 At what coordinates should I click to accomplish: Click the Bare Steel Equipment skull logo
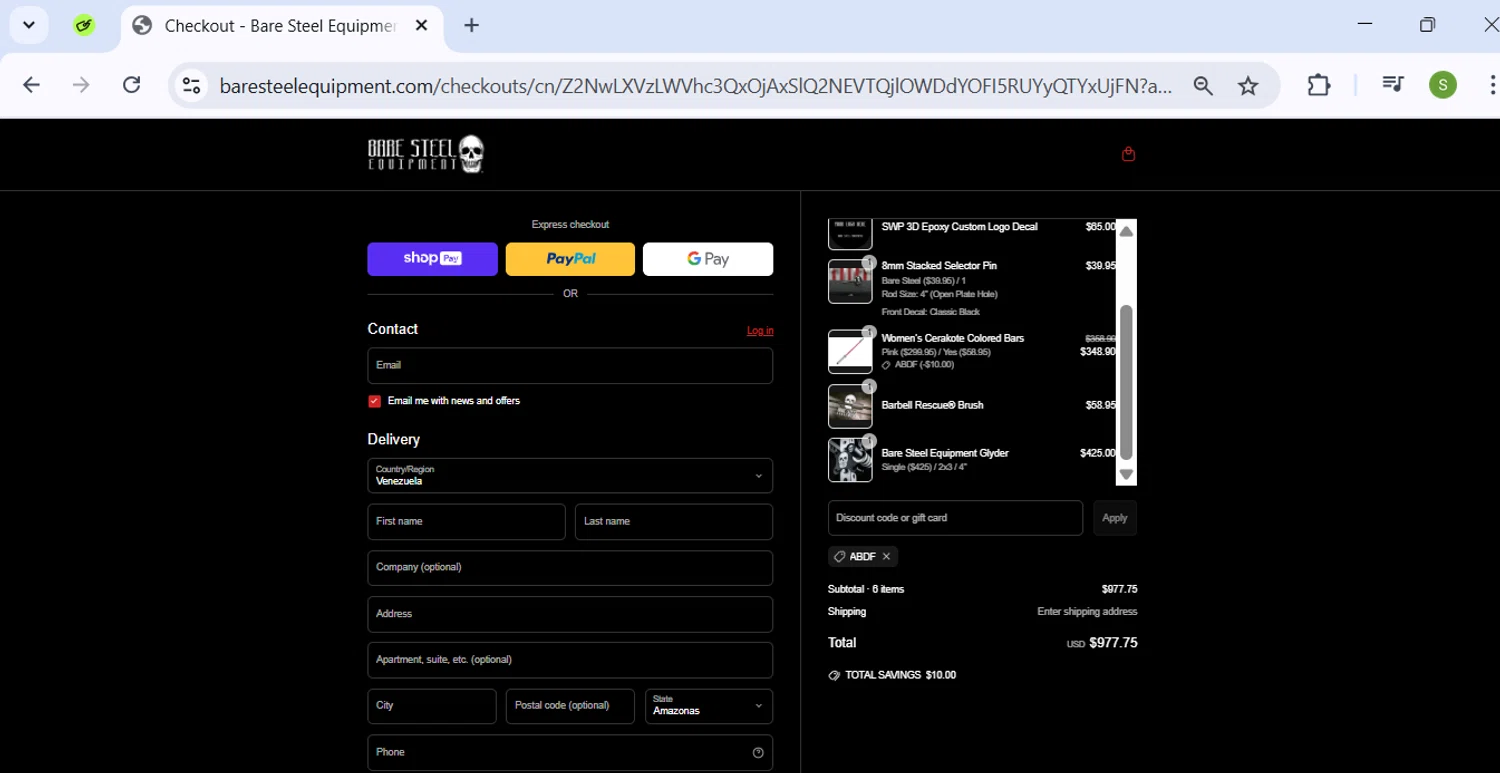coord(426,154)
